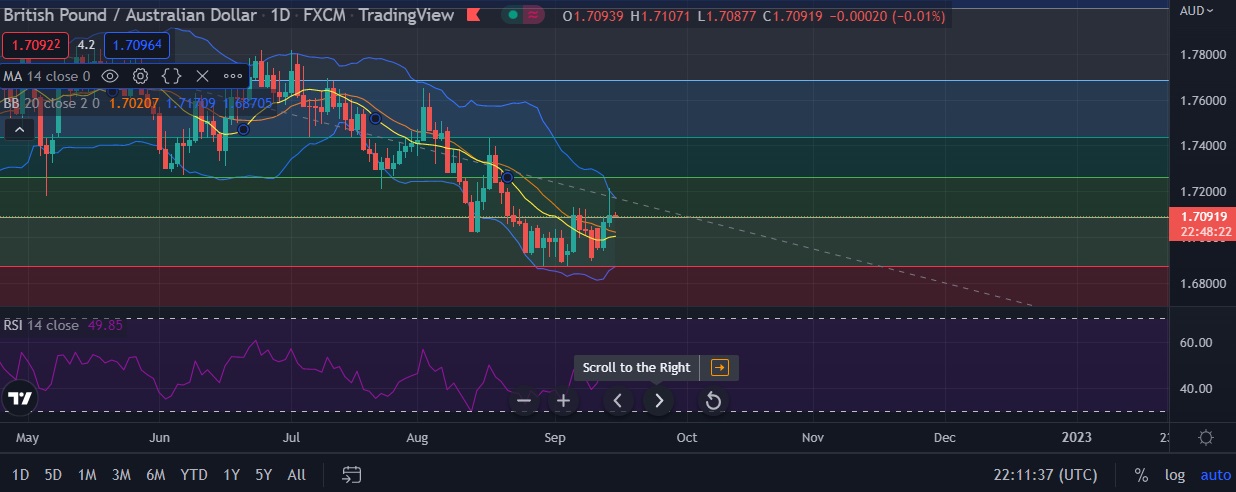Click the moving average crossover marker near late August
The height and width of the screenshot is (492, 1236).
[x=507, y=177]
